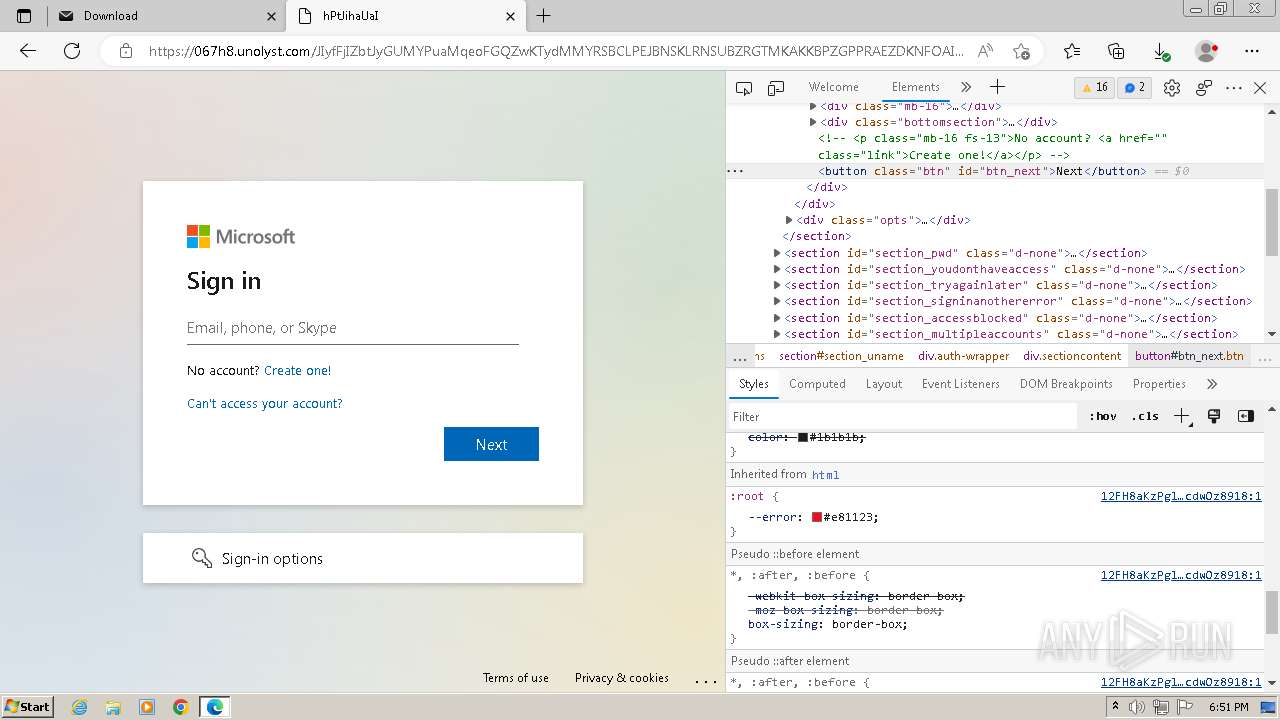Expand section_youdonthaveaccess node
Viewport: 1280px width, 720px height.
pos(777,269)
